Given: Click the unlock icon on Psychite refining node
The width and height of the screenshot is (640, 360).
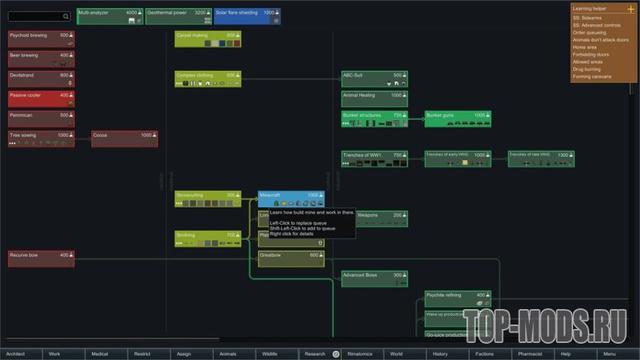Looking at the screenshot, I should [x=480, y=303].
